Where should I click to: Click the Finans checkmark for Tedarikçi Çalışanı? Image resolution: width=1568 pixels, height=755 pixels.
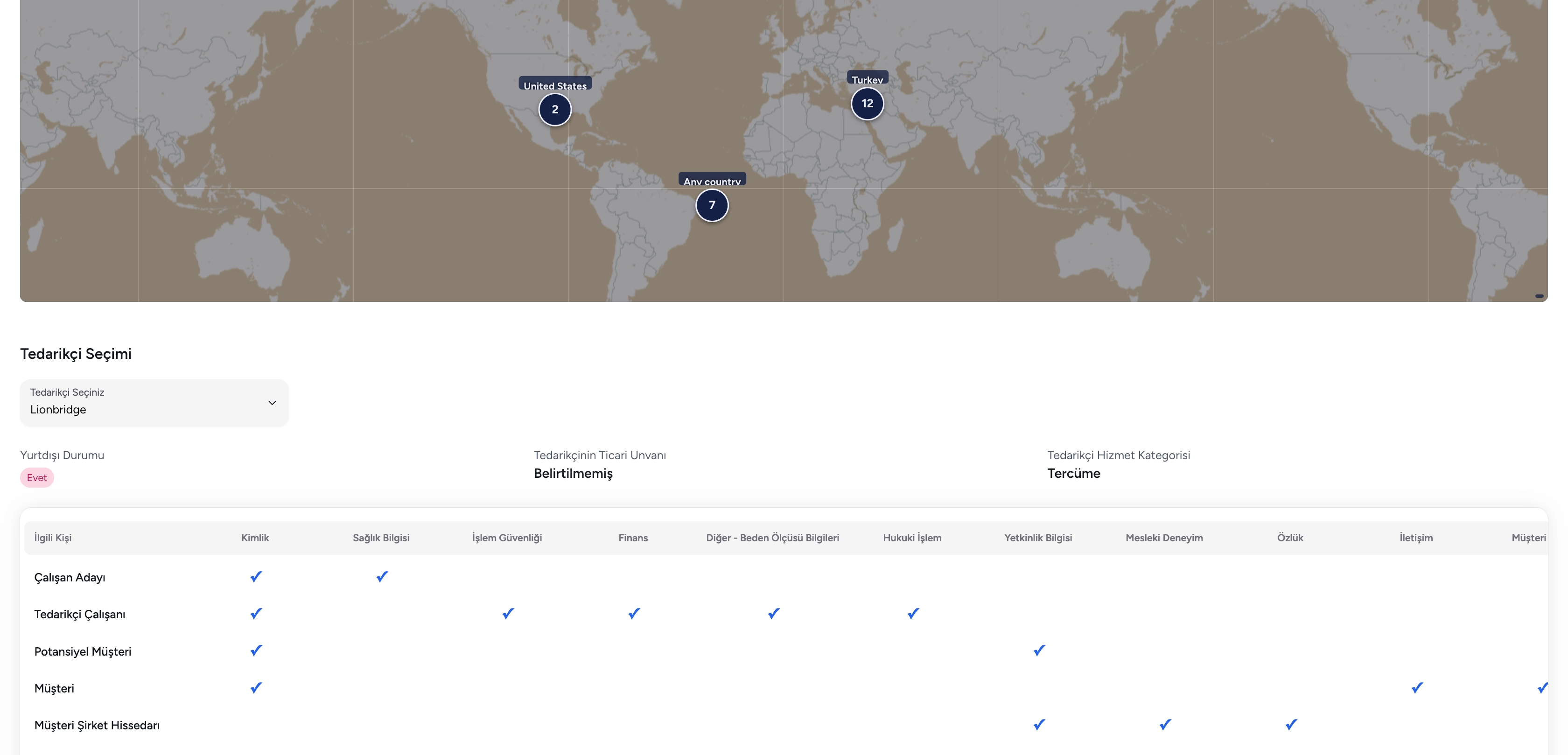(634, 613)
